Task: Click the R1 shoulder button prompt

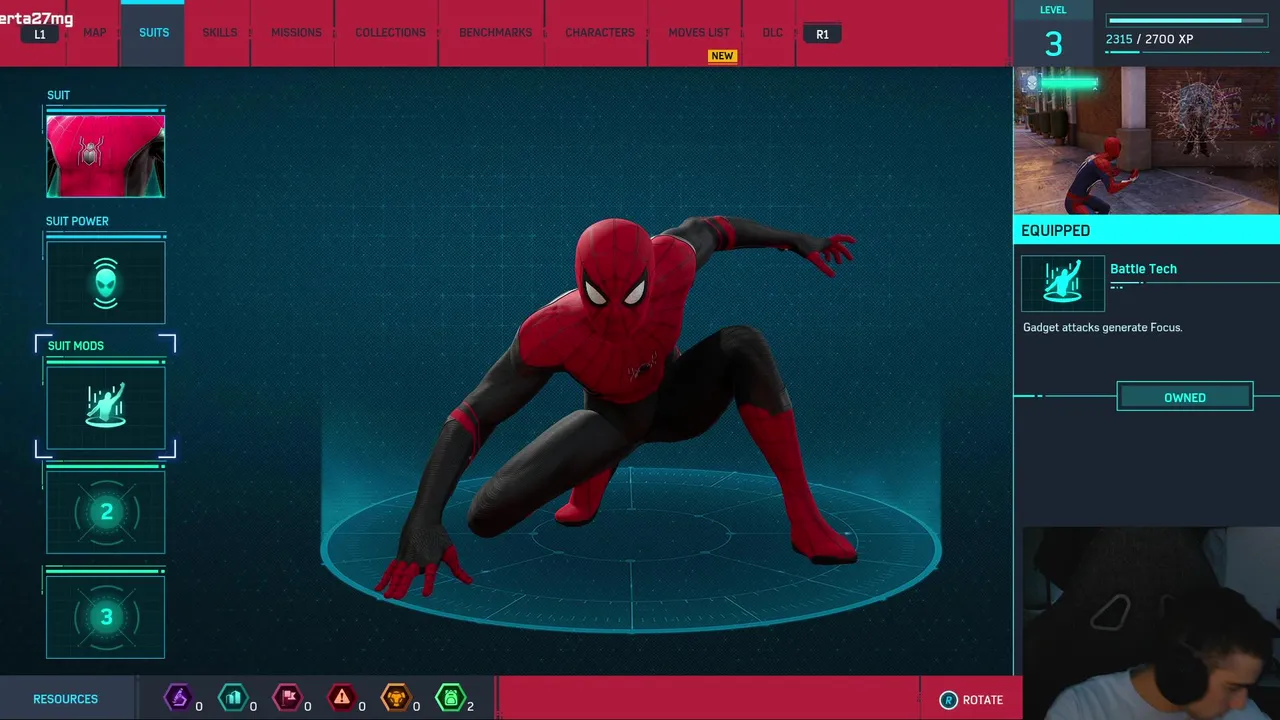Action: [x=822, y=34]
